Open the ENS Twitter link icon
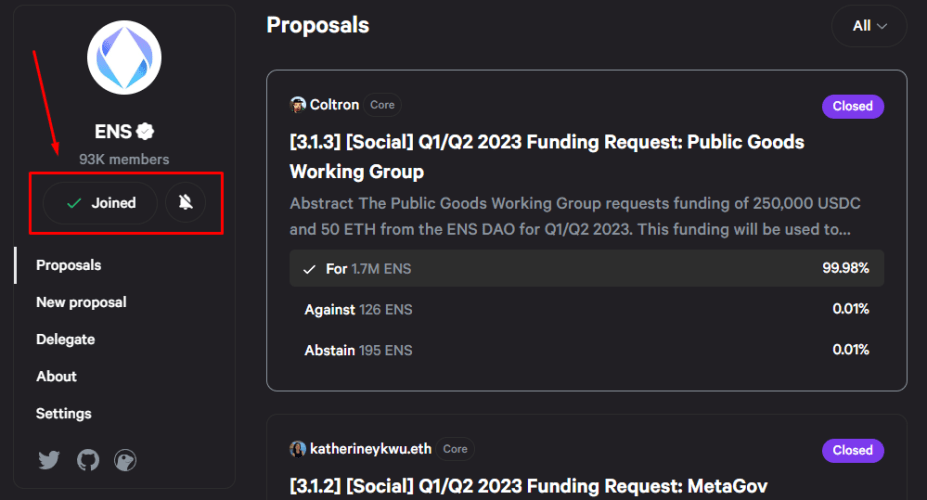Viewport: 927px width, 500px height. (49, 460)
